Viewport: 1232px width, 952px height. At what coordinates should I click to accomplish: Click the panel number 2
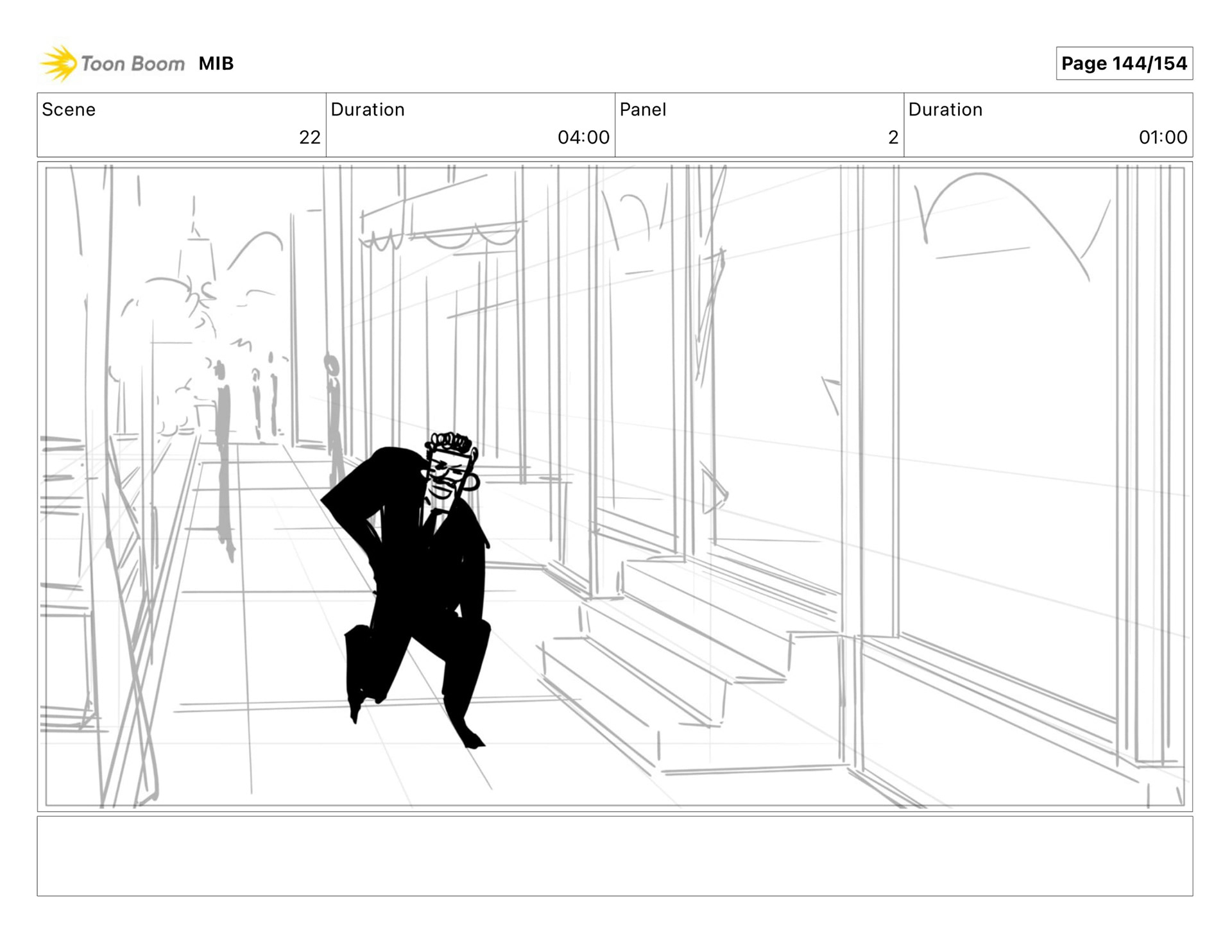point(893,137)
